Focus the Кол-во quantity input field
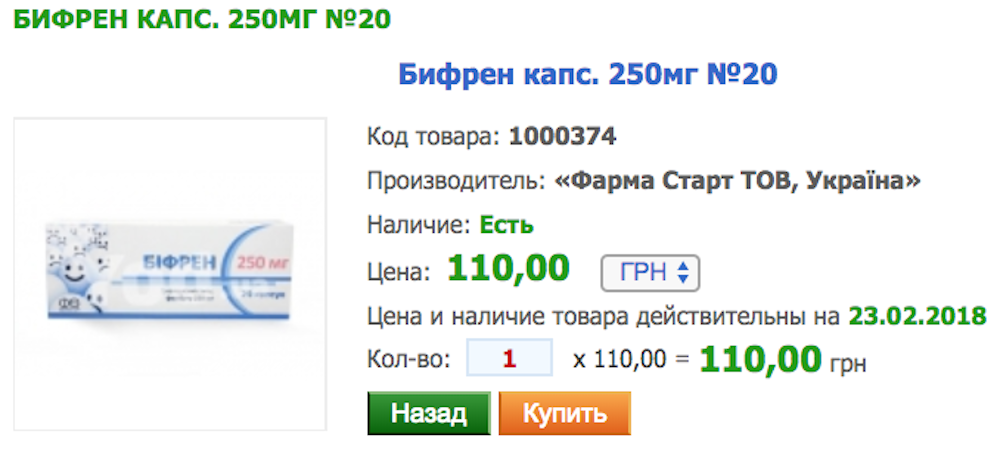This screenshot has width=1000, height=462. coord(510,357)
